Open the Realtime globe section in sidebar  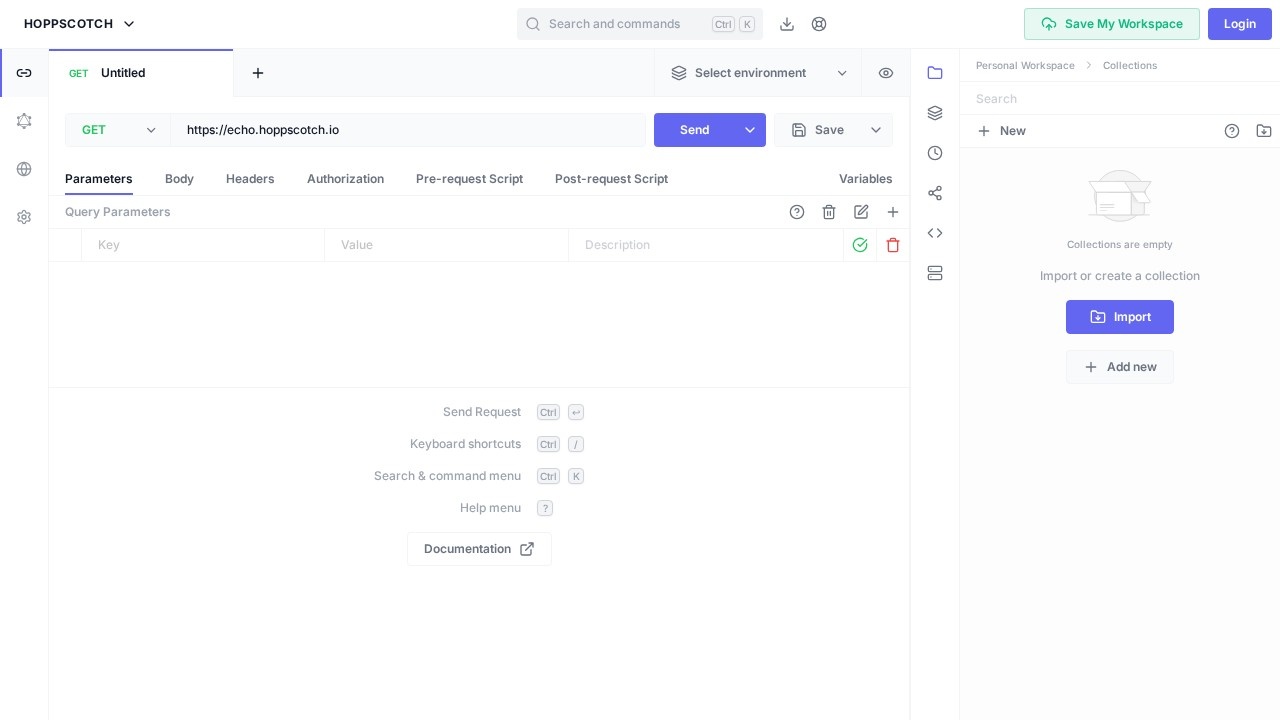point(24,169)
